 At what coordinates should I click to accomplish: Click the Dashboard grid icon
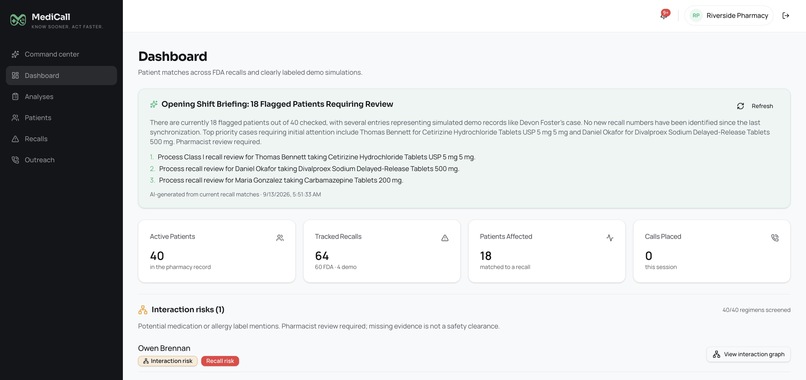point(15,76)
